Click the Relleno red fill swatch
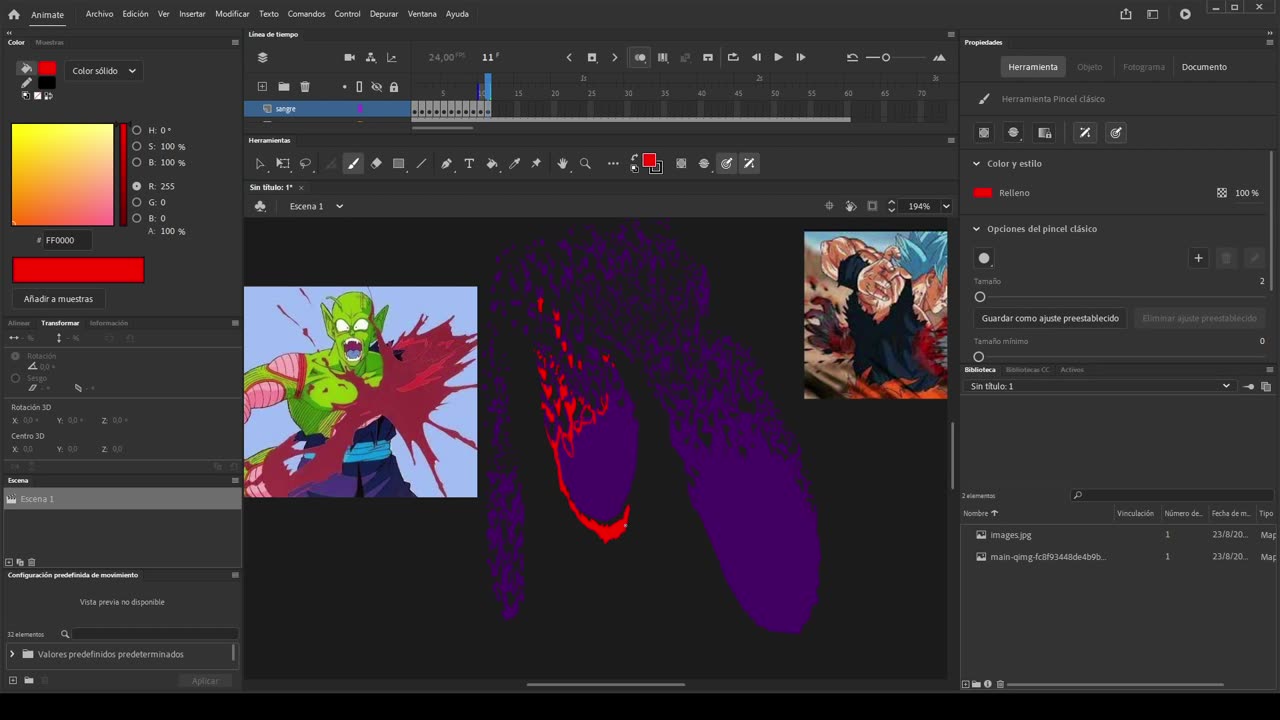The width and height of the screenshot is (1280, 720). [983, 193]
